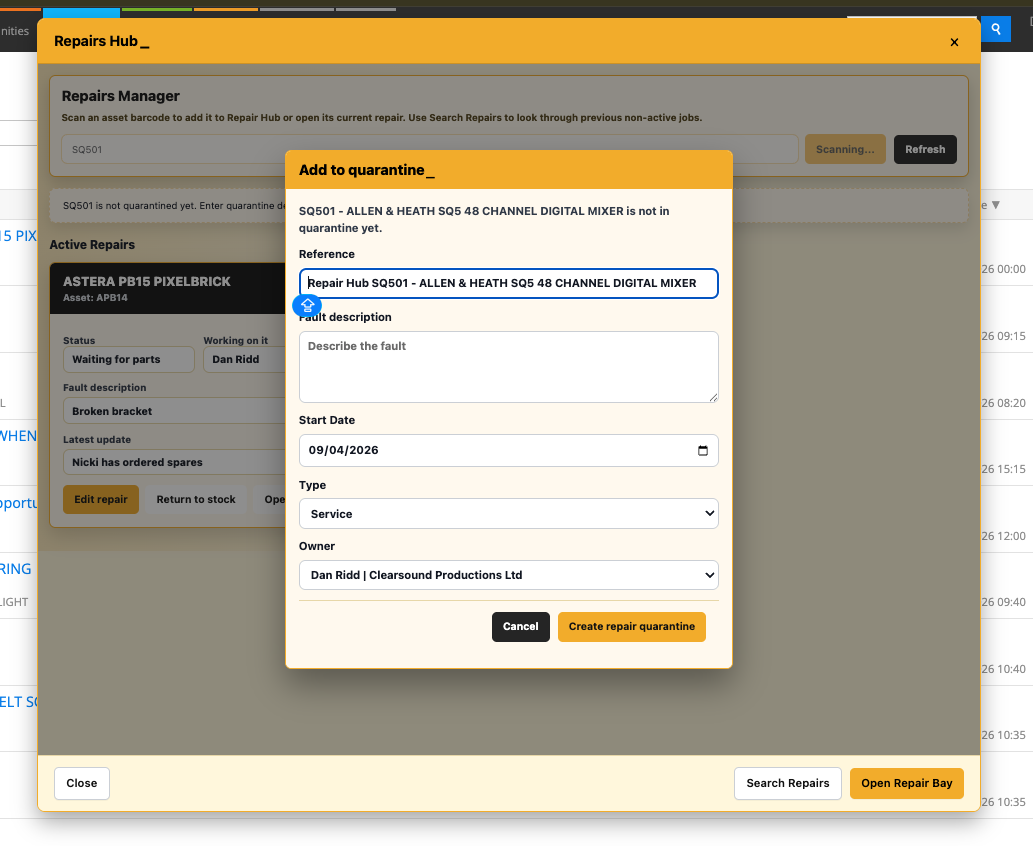Focus the Reference input field
Image resolution: width=1033 pixels, height=846 pixels.
coord(509,283)
